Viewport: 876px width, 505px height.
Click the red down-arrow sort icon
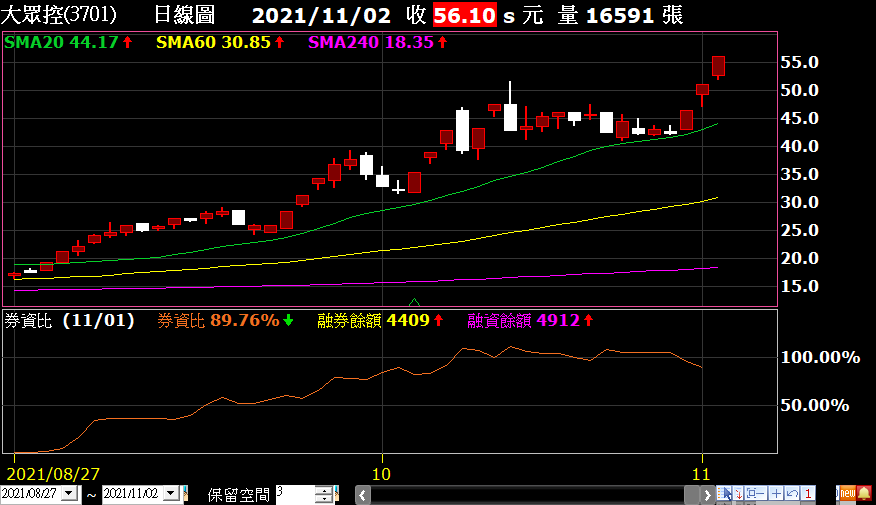738,493
